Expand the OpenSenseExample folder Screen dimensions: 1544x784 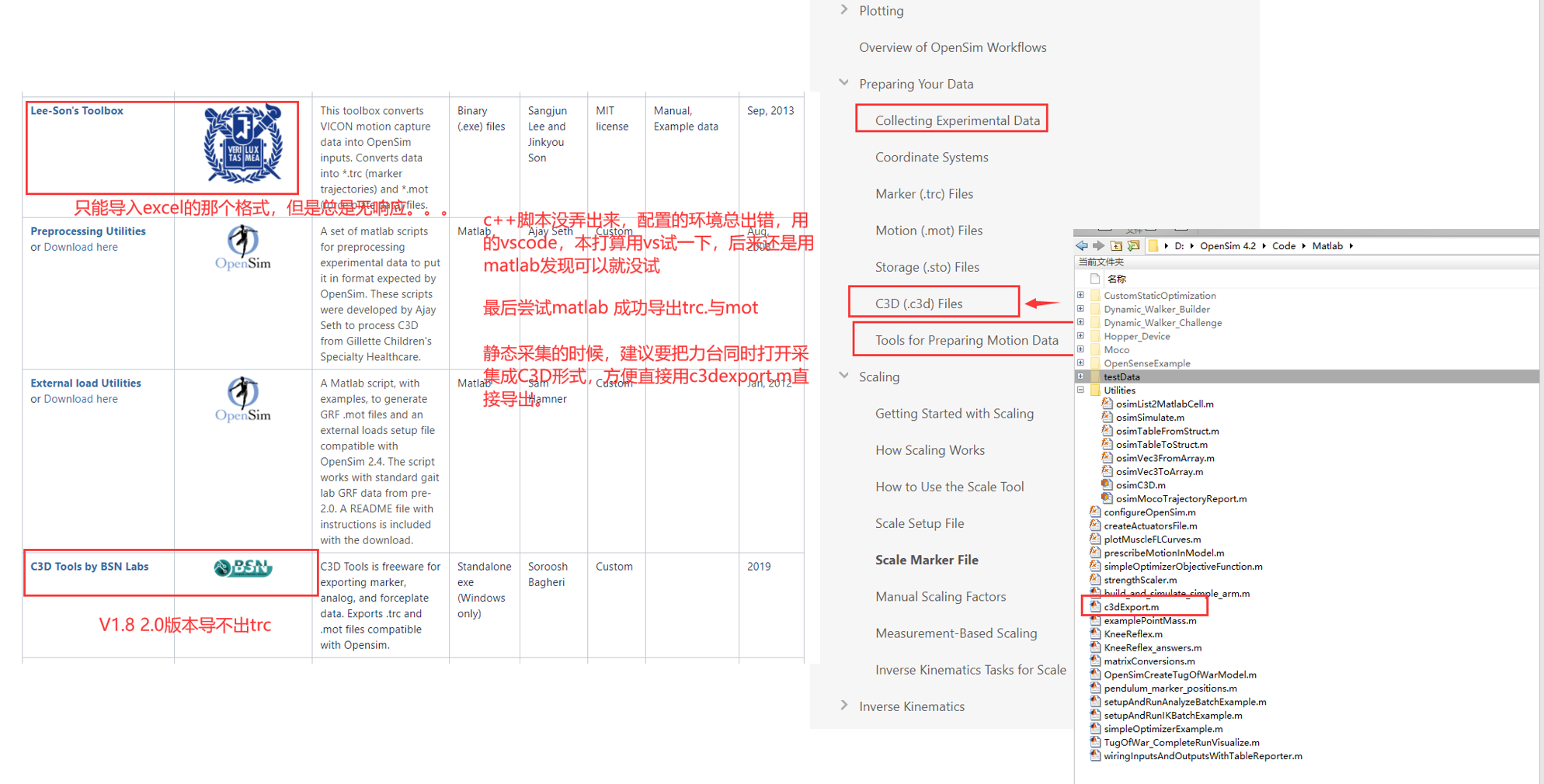(x=1080, y=363)
